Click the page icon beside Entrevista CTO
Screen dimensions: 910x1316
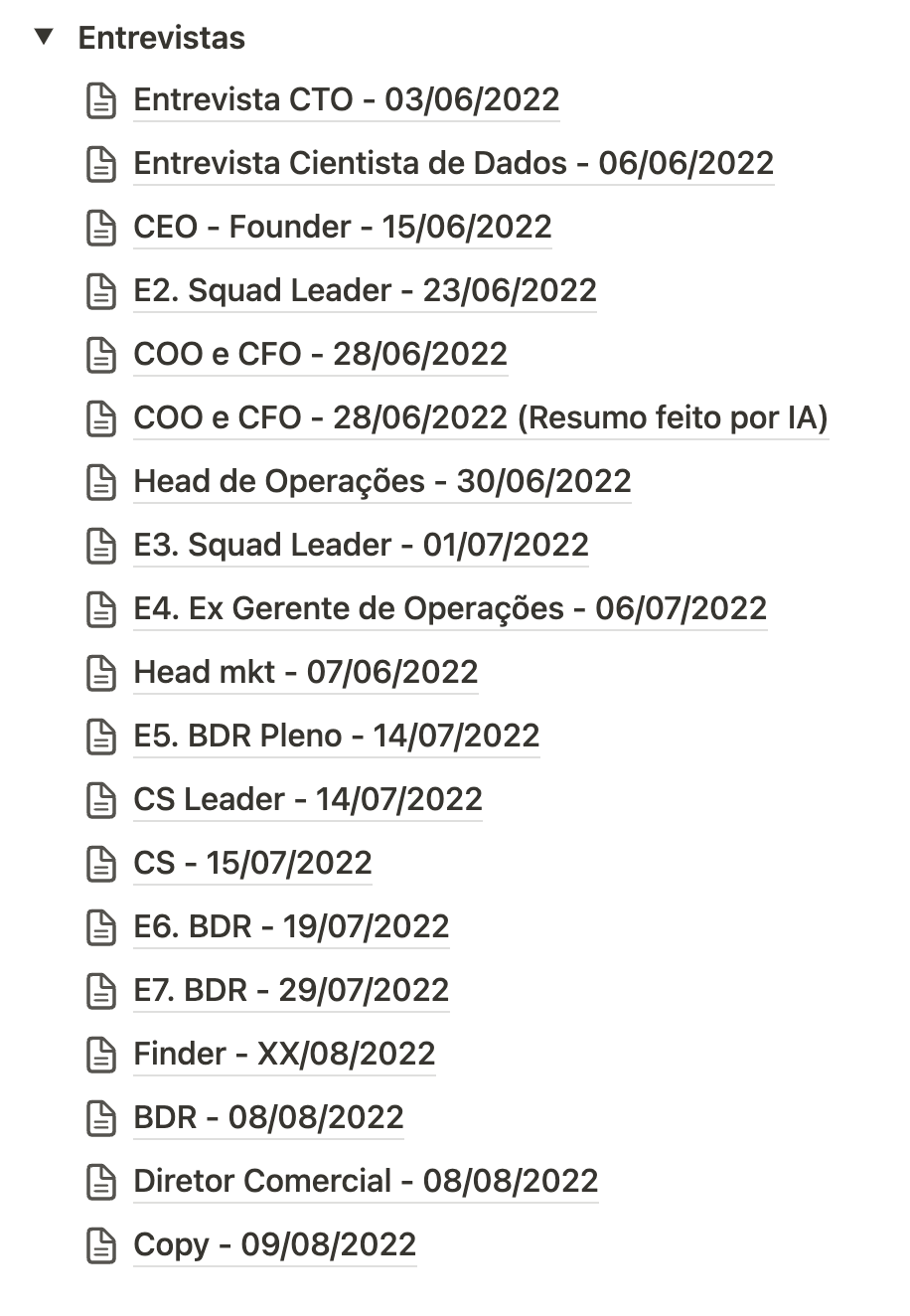tap(101, 100)
